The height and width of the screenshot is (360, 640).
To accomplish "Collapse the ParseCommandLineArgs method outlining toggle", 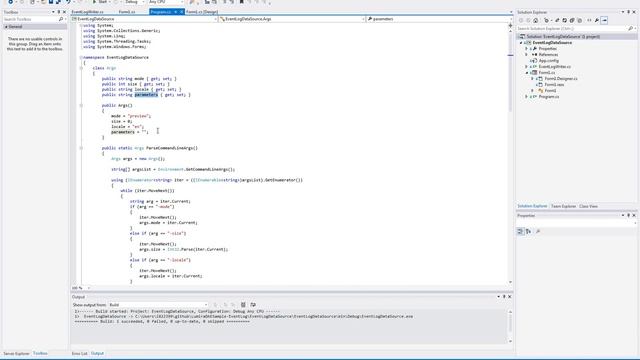I will [x=81, y=148].
